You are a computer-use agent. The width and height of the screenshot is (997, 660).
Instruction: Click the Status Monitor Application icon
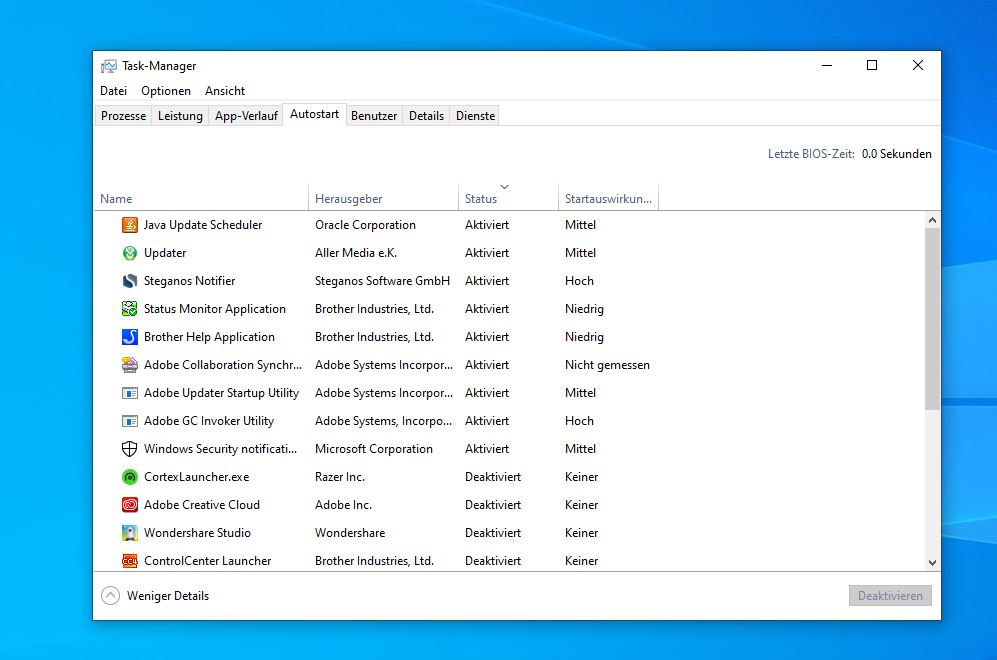(x=130, y=309)
